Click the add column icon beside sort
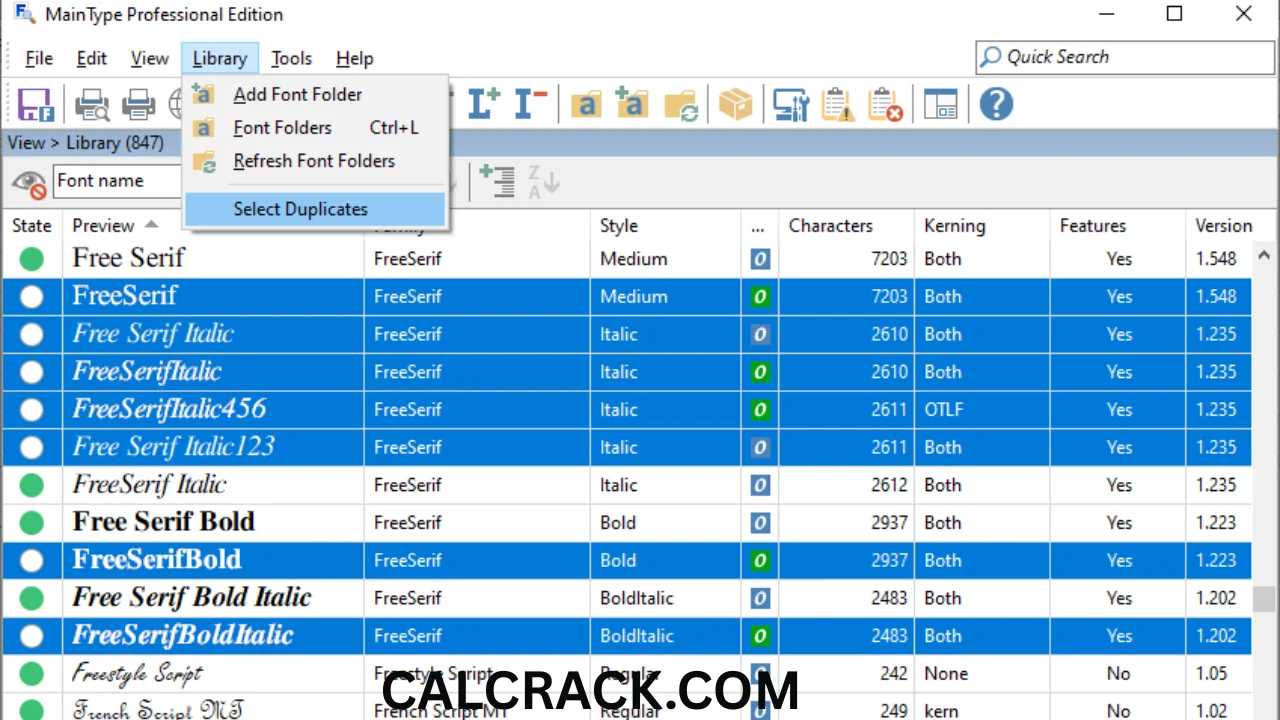1280x720 pixels. [497, 181]
